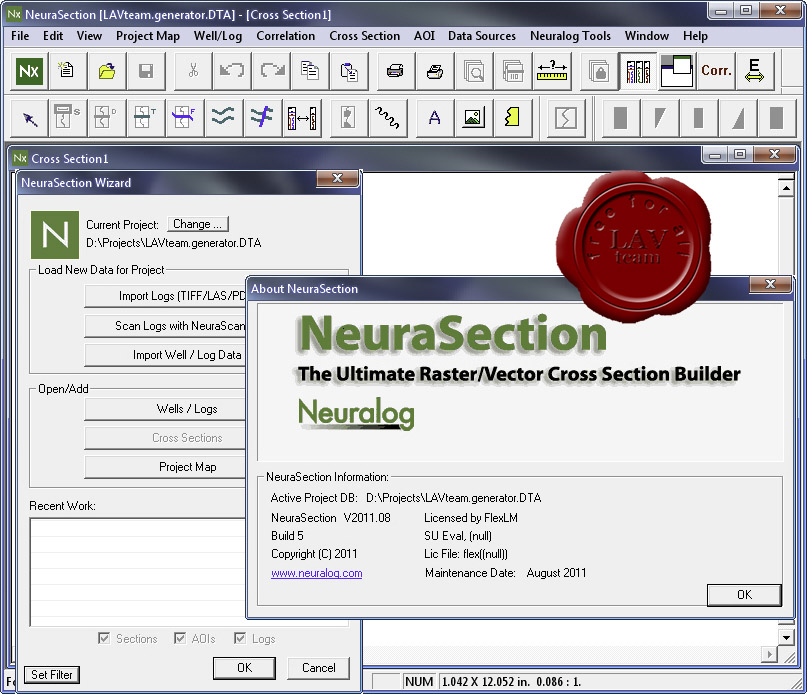807x694 pixels.
Task: Click the log icon marked S
Action: [67, 118]
